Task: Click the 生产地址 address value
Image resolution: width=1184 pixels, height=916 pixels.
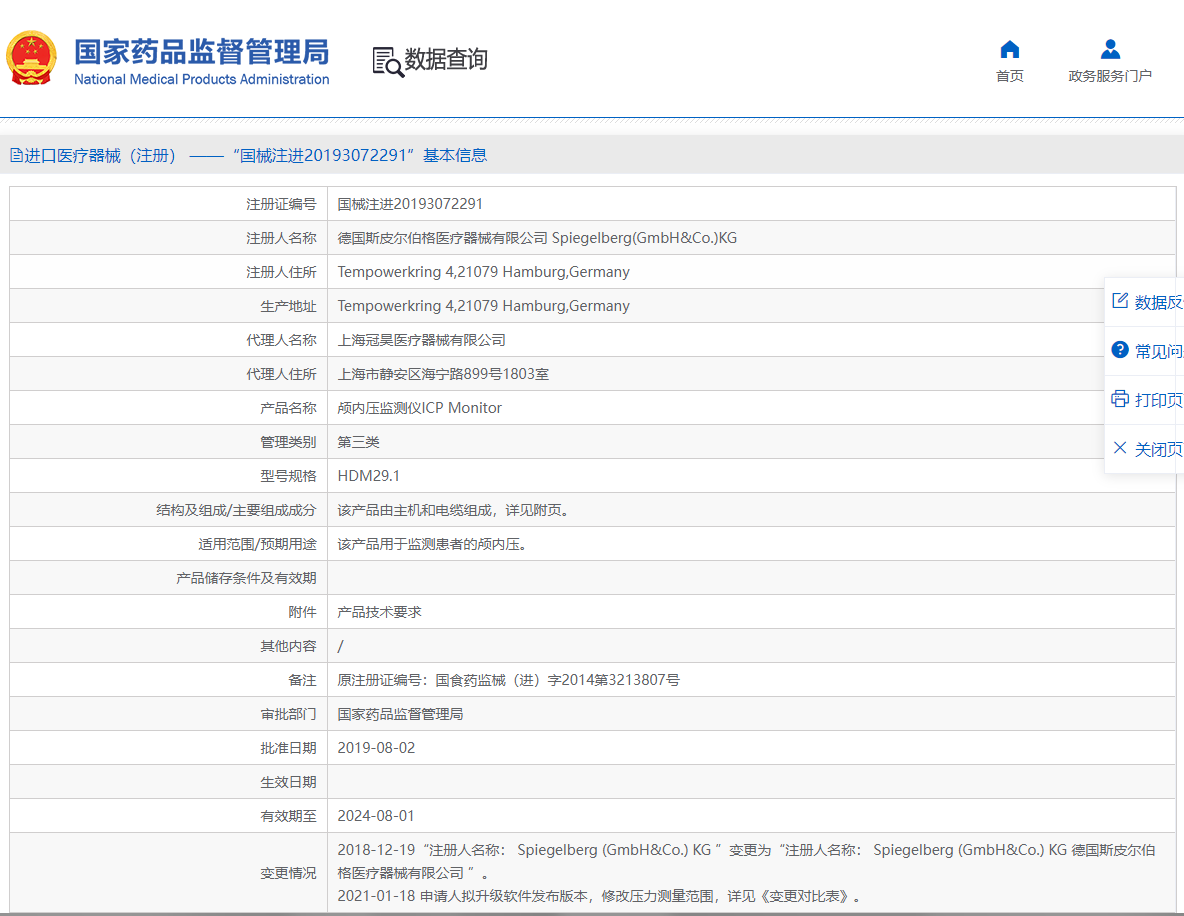Action: [x=483, y=306]
